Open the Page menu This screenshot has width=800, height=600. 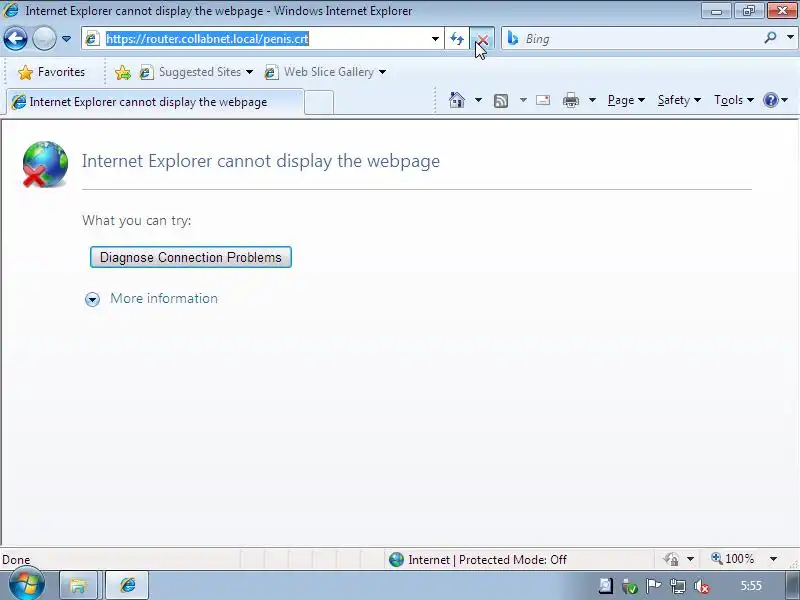pyautogui.click(x=626, y=100)
